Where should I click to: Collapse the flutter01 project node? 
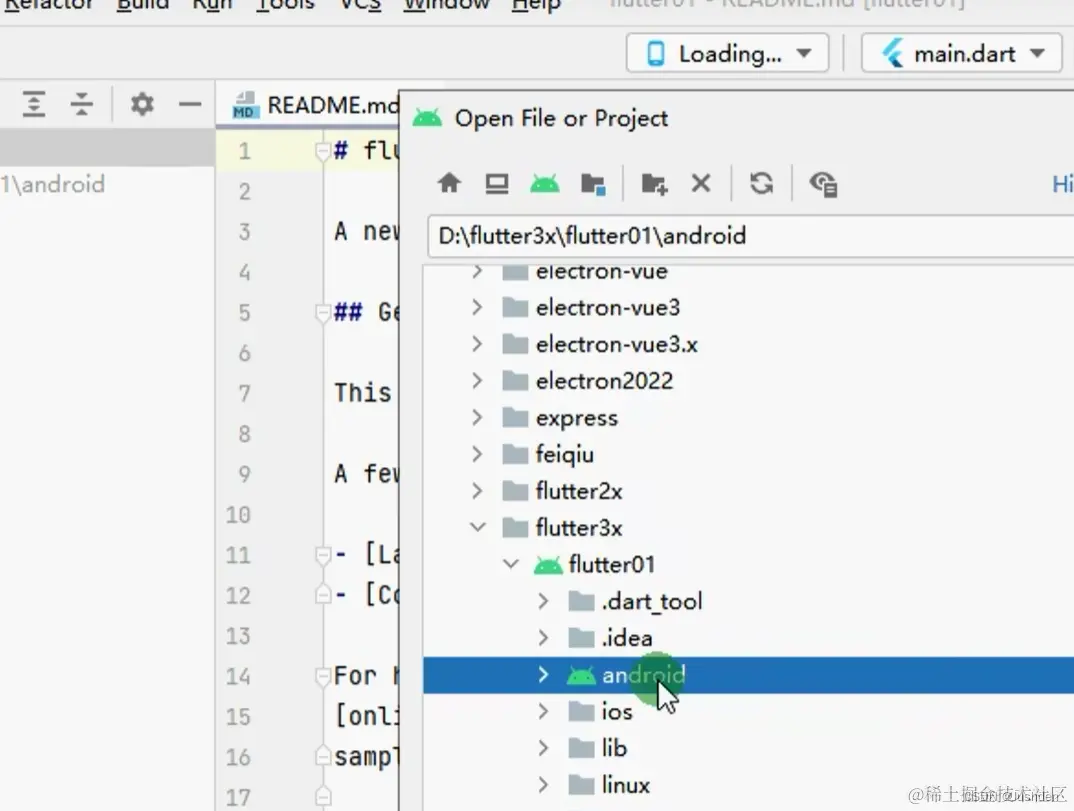tap(510, 564)
